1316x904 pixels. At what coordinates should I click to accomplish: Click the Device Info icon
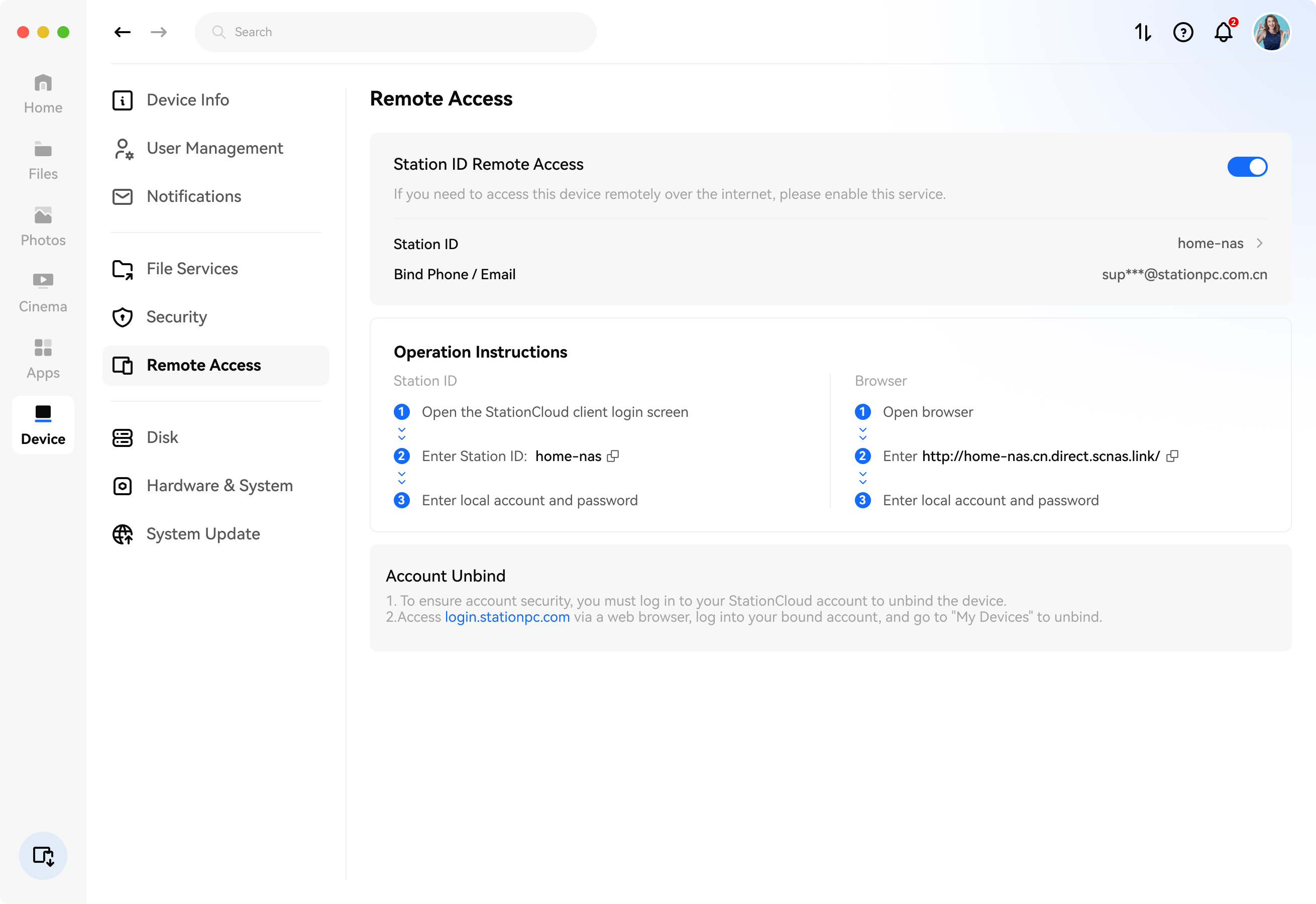pos(123,100)
